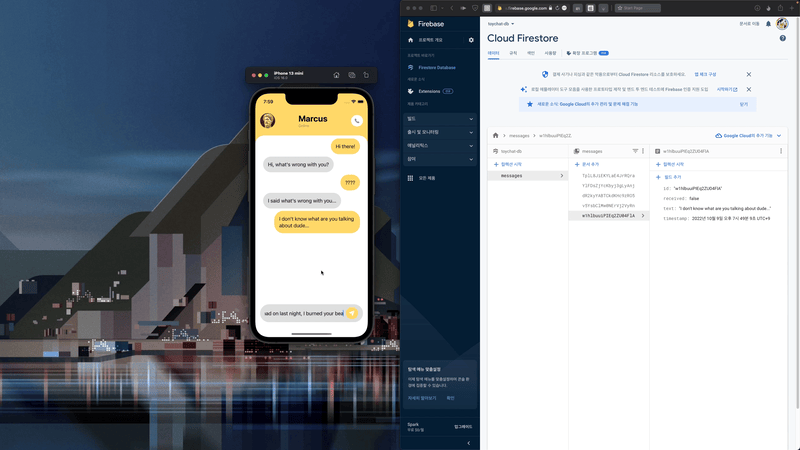Select the 데이터 tab
The height and width of the screenshot is (450, 800).
click(493, 53)
